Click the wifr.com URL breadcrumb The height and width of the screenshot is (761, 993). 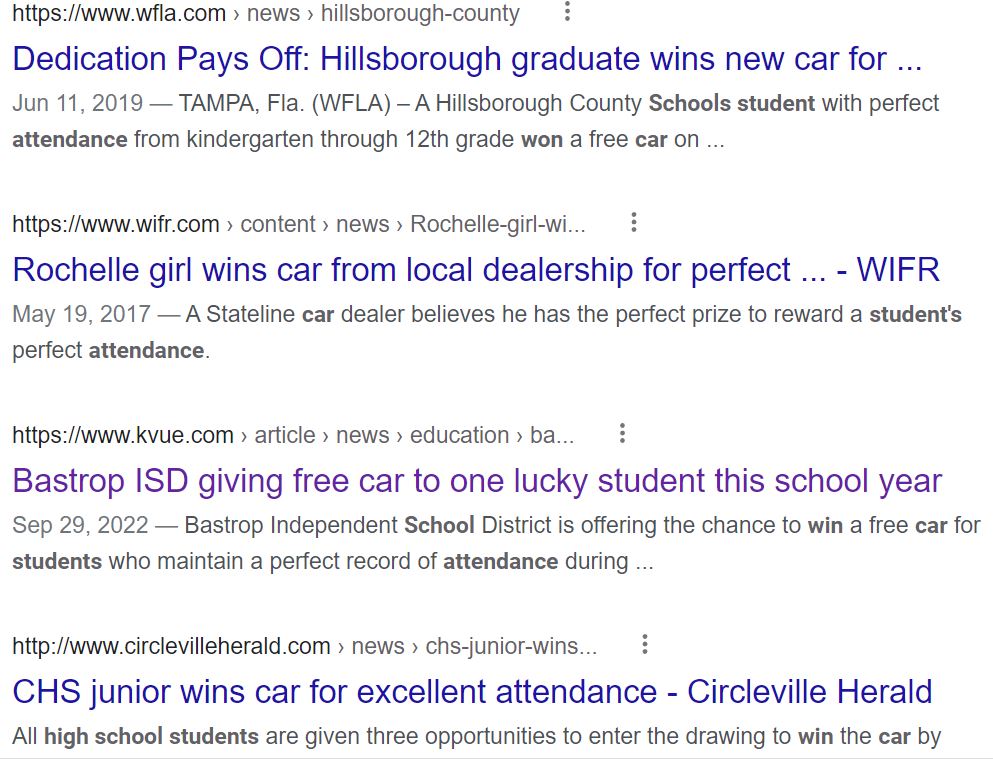tap(298, 224)
